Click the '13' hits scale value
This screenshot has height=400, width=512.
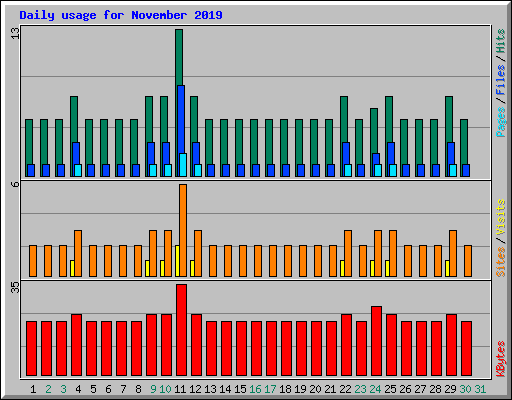(x=15, y=33)
